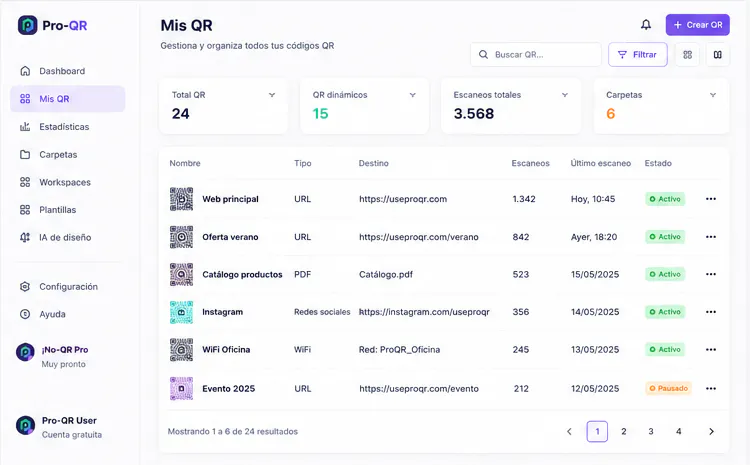Go to page 3
This screenshot has width=750, height=465.
click(x=651, y=432)
